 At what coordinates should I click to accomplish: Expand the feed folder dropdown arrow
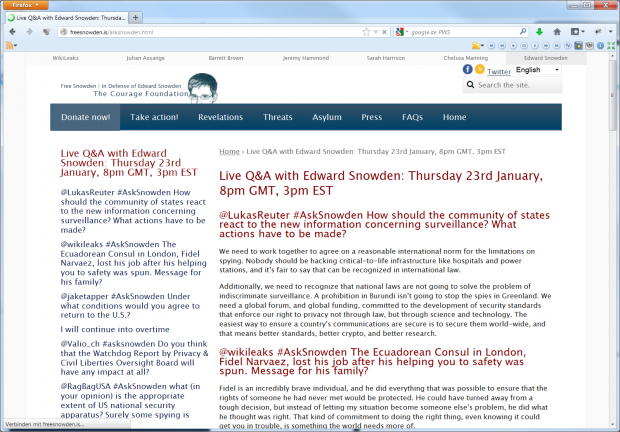pos(482,46)
